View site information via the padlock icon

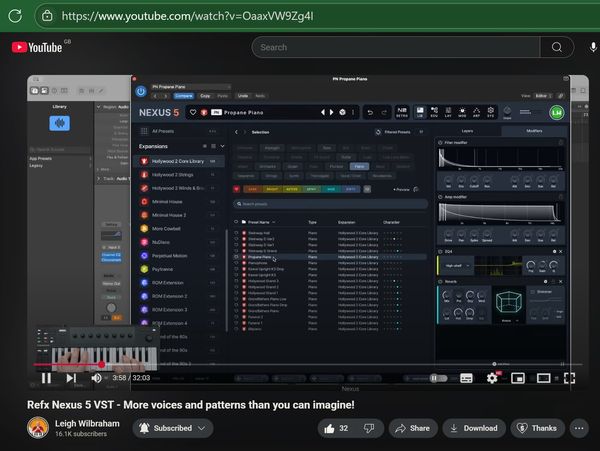coord(47,16)
